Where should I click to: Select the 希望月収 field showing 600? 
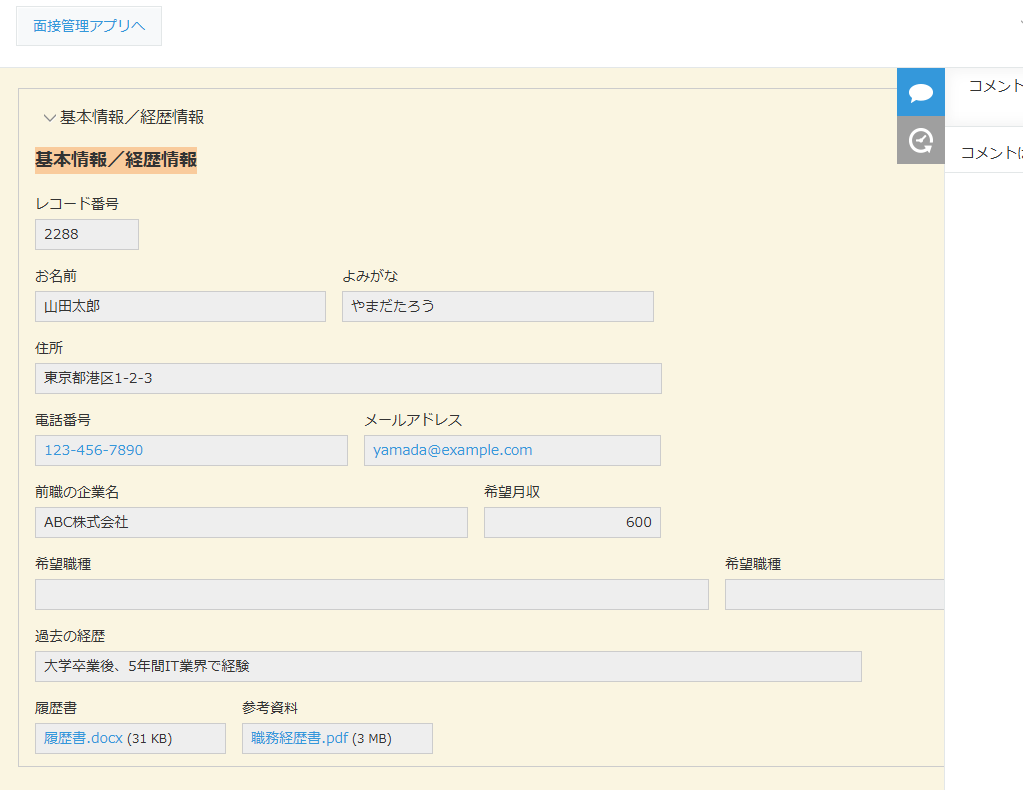point(571,522)
